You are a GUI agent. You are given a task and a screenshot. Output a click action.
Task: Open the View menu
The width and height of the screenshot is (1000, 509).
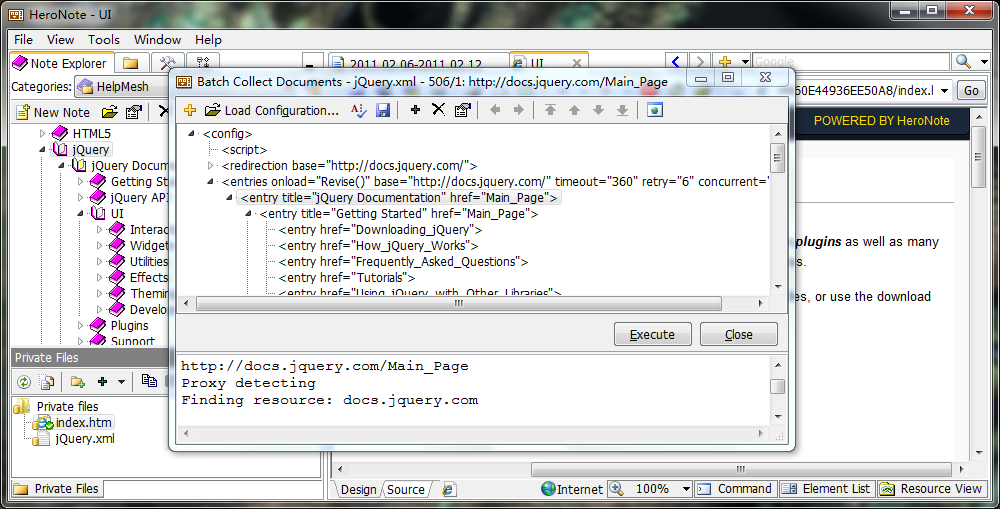(x=60, y=40)
